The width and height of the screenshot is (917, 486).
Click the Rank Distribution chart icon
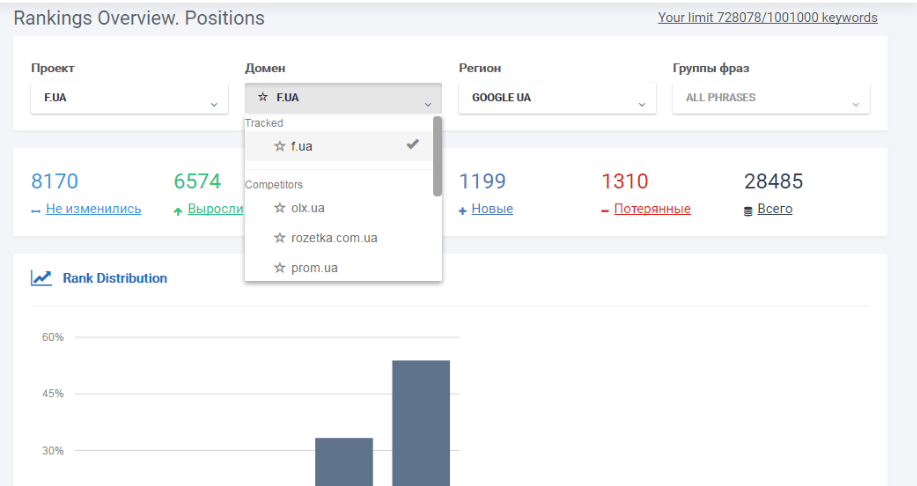click(41, 278)
